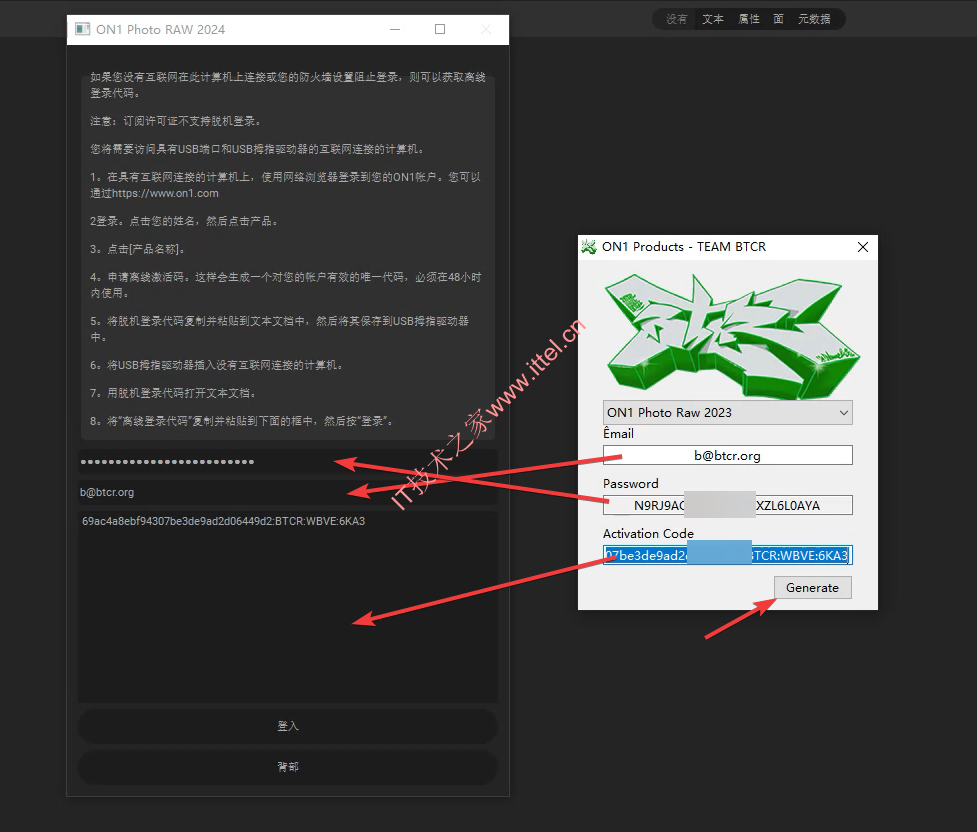Viewport: 977px width, 832px height.
Task: Select the 没有 tab at top
Action: pyautogui.click(x=676, y=19)
